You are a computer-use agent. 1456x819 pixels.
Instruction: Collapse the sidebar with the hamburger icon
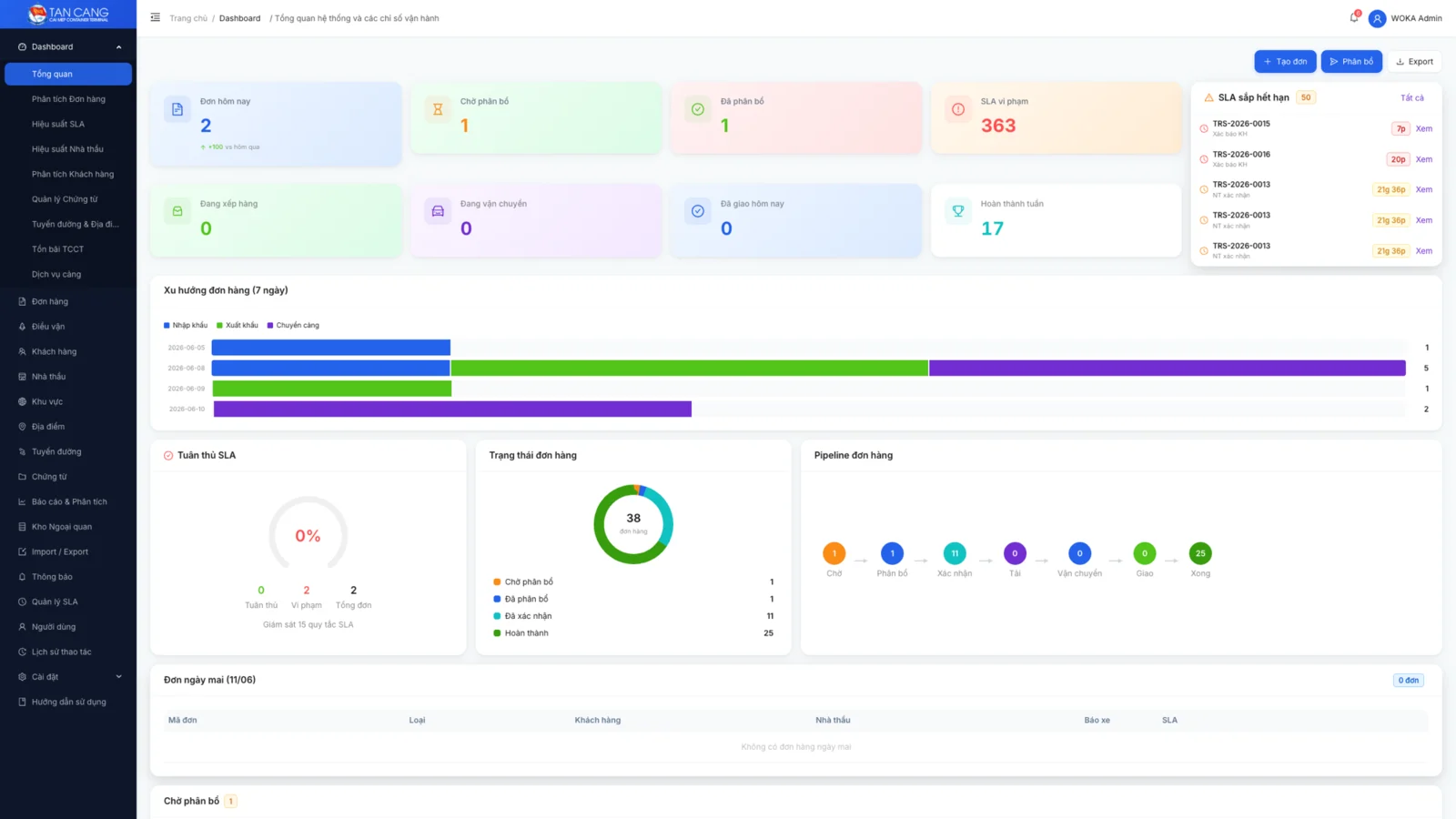coord(156,17)
